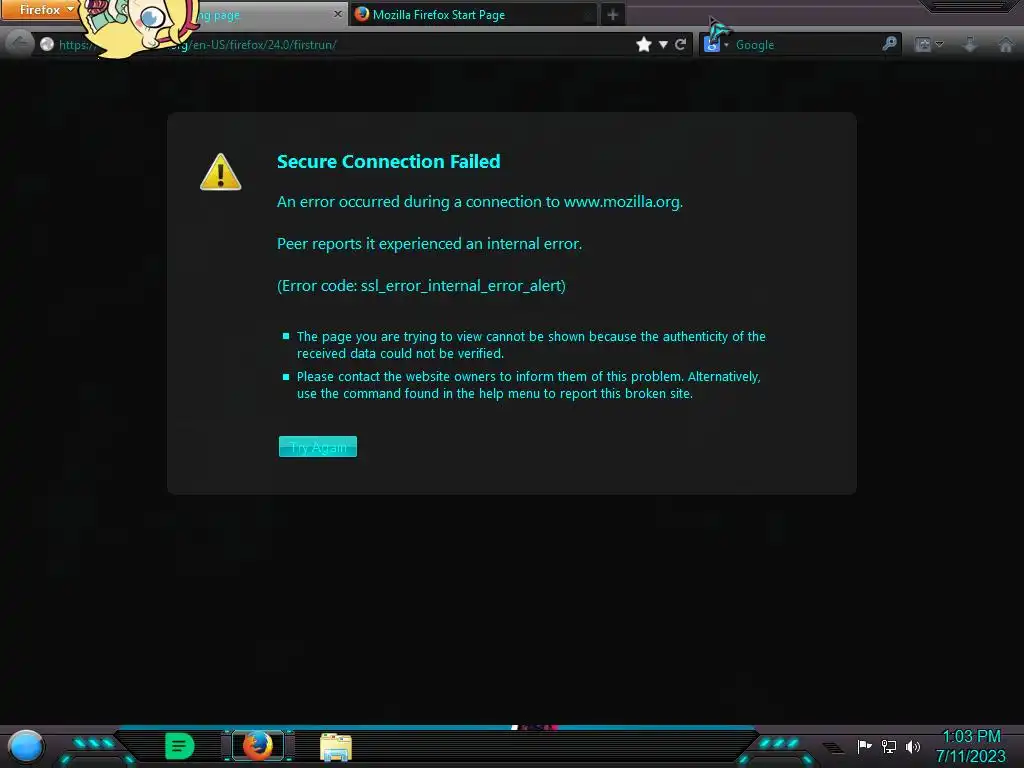Click the search magnifier icon
The image size is (1024, 768).
click(x=889, y=44)
